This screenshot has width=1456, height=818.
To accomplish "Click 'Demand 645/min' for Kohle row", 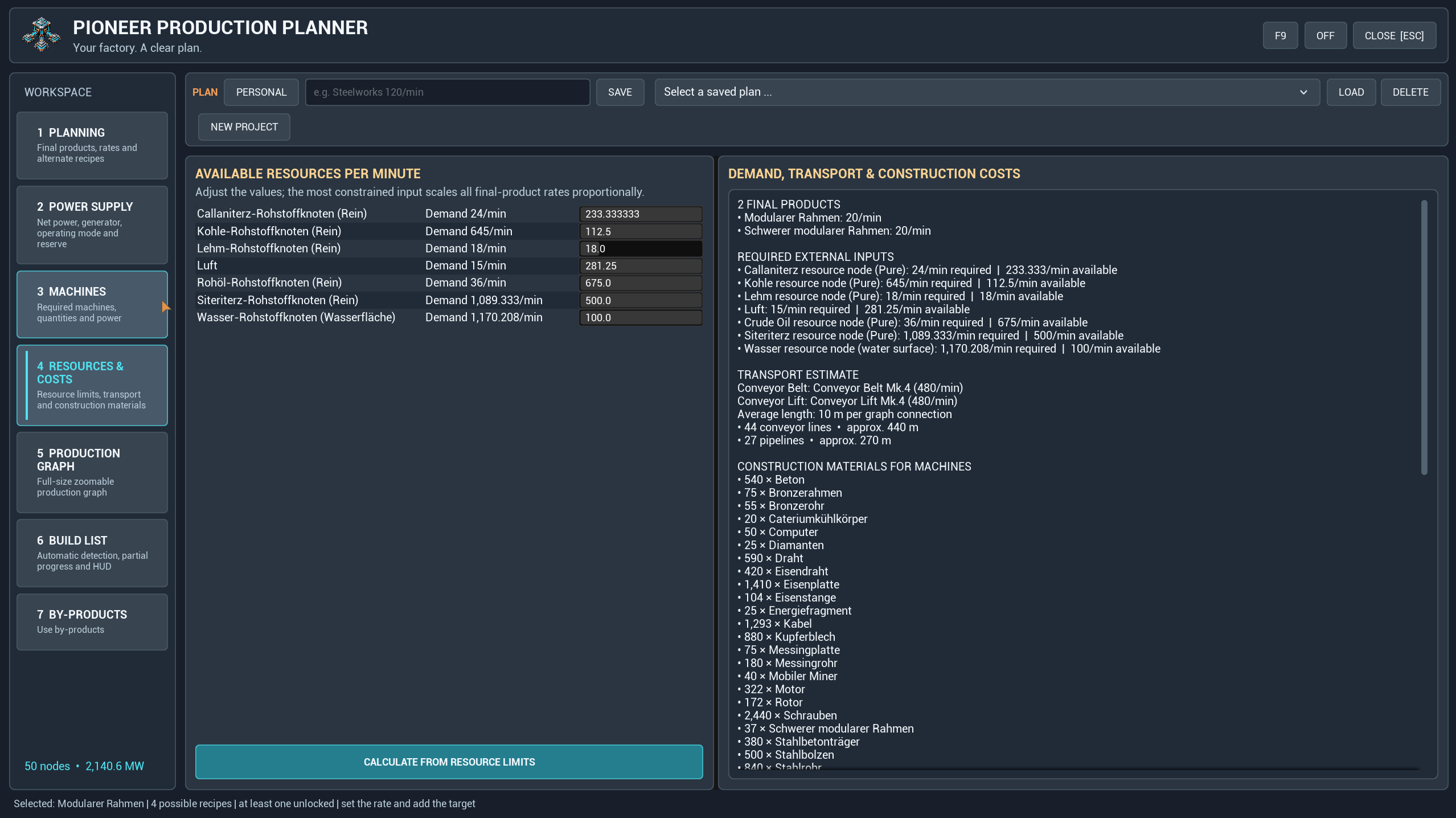I will tap(469, 231).
